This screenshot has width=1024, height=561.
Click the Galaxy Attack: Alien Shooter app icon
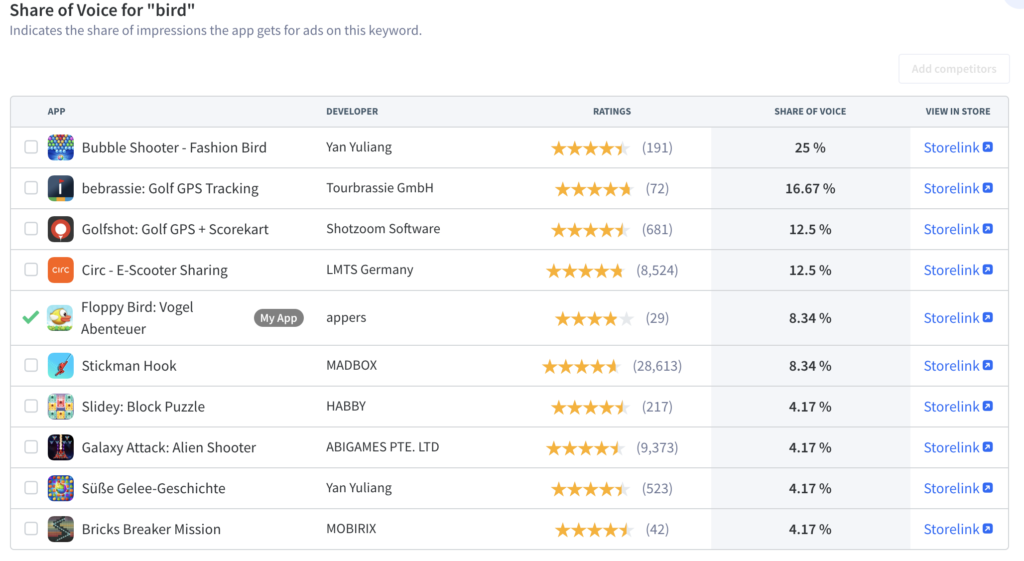(x=61, y=447)
